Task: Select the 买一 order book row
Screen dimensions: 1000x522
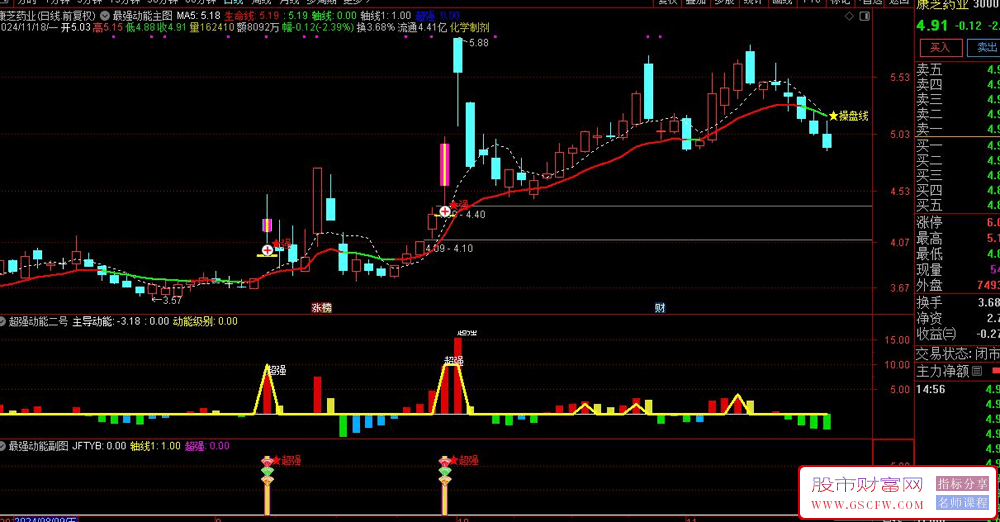Action: click(958, 145)
